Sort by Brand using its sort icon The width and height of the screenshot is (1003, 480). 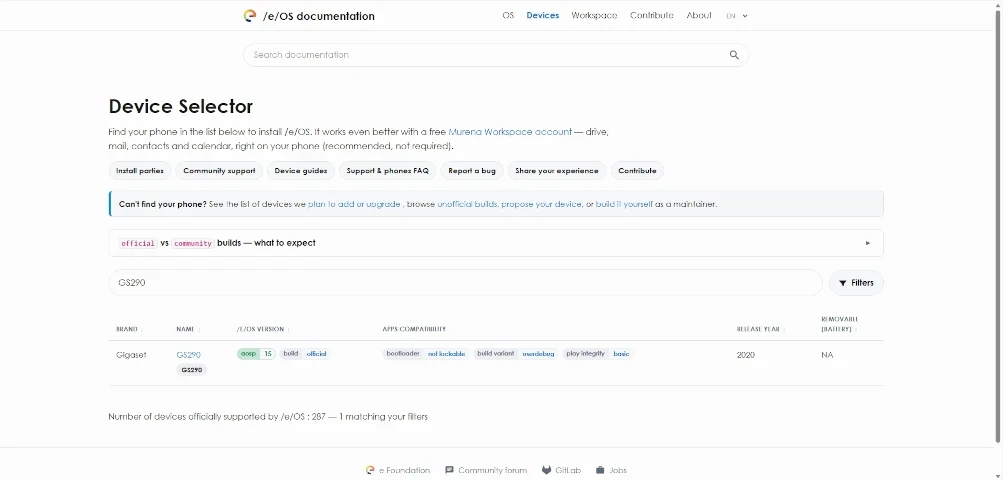142,330
